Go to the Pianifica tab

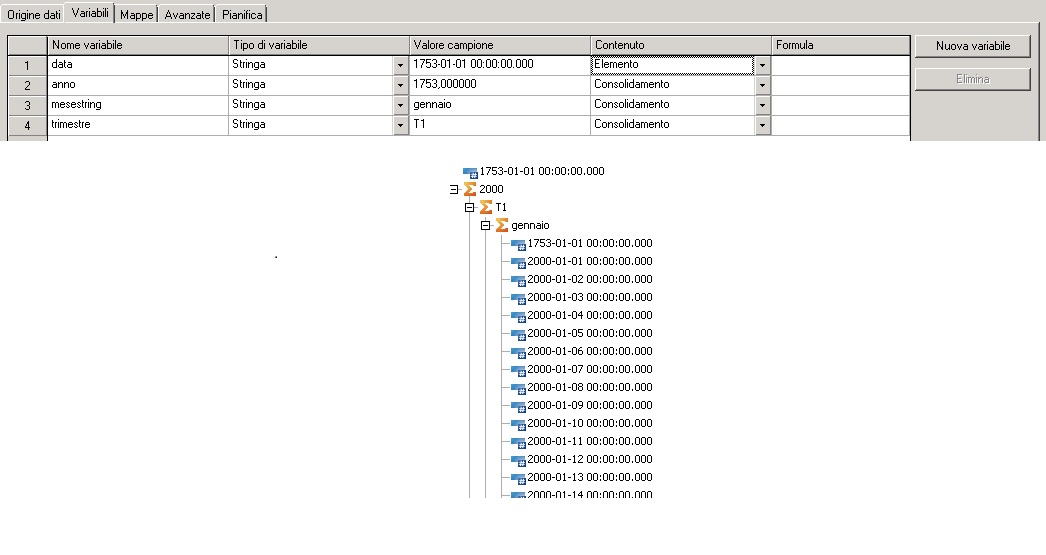point(242,15)
